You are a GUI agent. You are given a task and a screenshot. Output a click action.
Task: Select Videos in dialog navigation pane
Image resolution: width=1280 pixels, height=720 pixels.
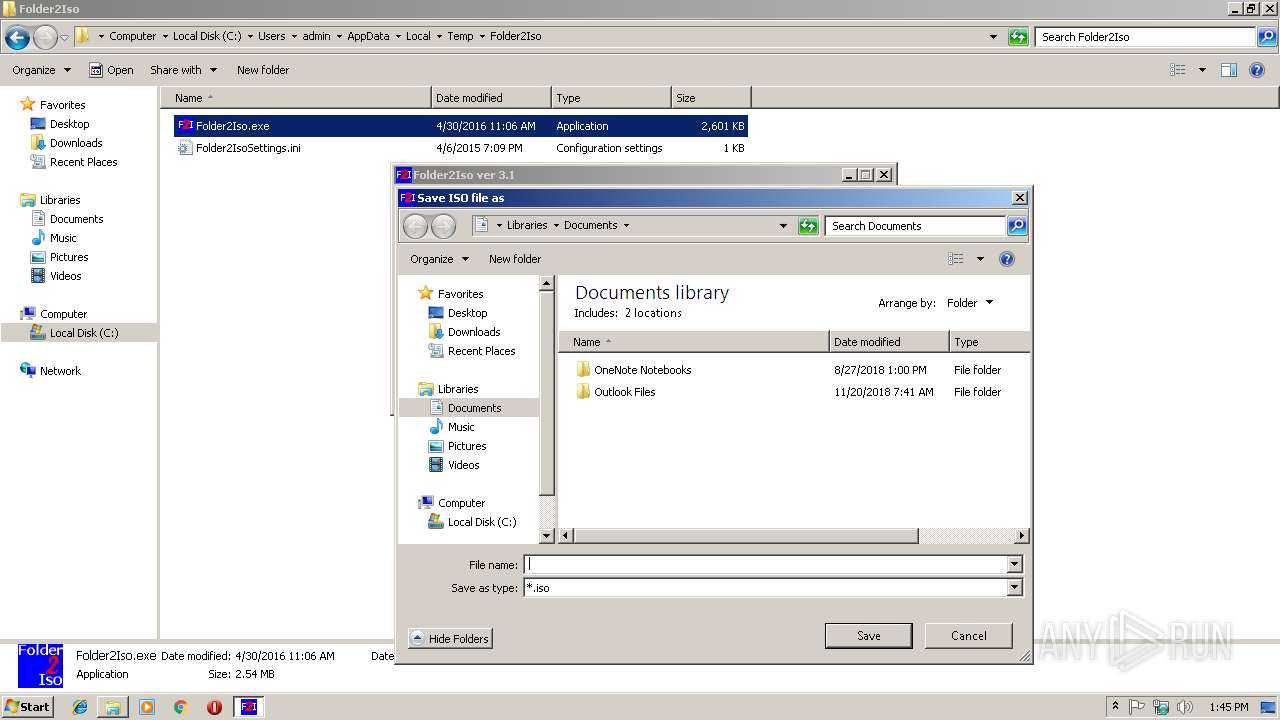[463, 465]
